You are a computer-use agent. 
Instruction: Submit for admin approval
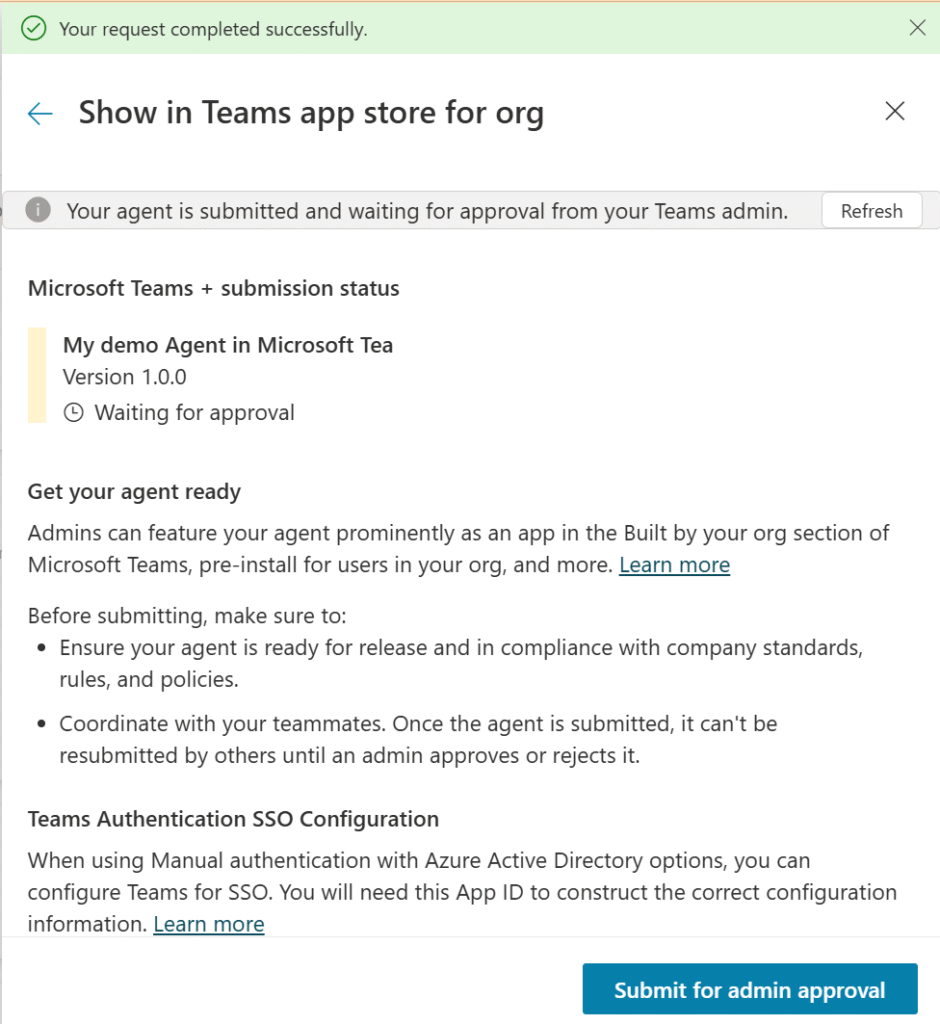[x=750, y=989]
